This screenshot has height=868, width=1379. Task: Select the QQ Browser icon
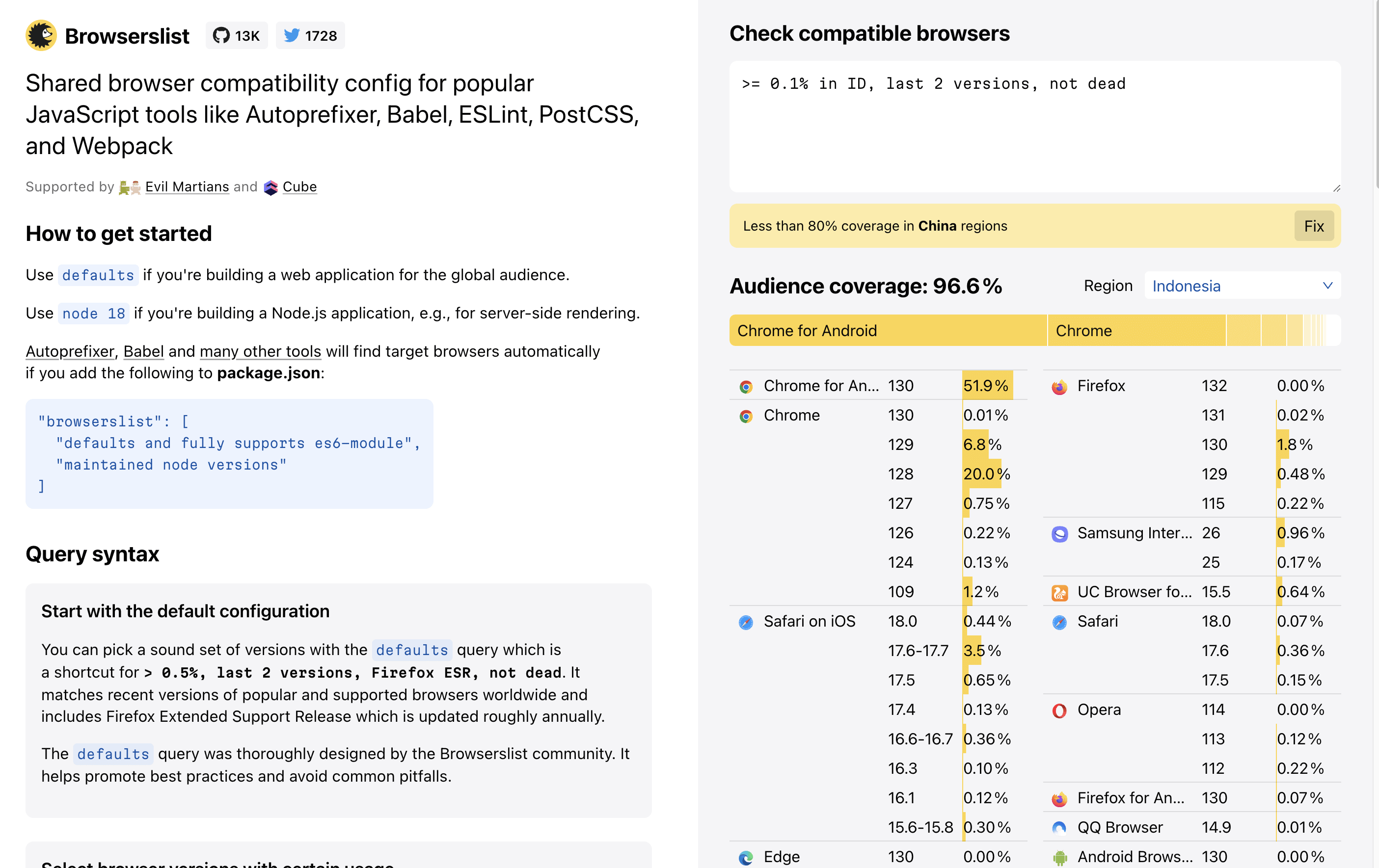click(1059, 827)
